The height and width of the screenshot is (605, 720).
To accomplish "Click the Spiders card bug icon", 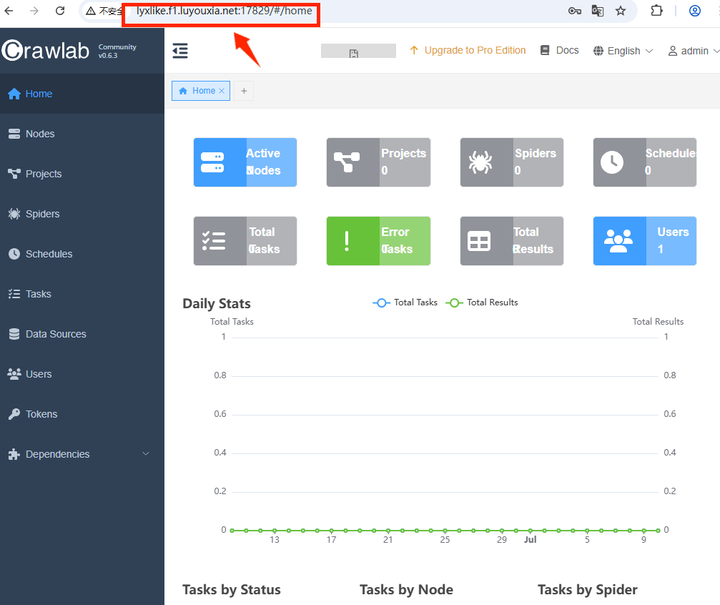I will [x=480, y=162].
